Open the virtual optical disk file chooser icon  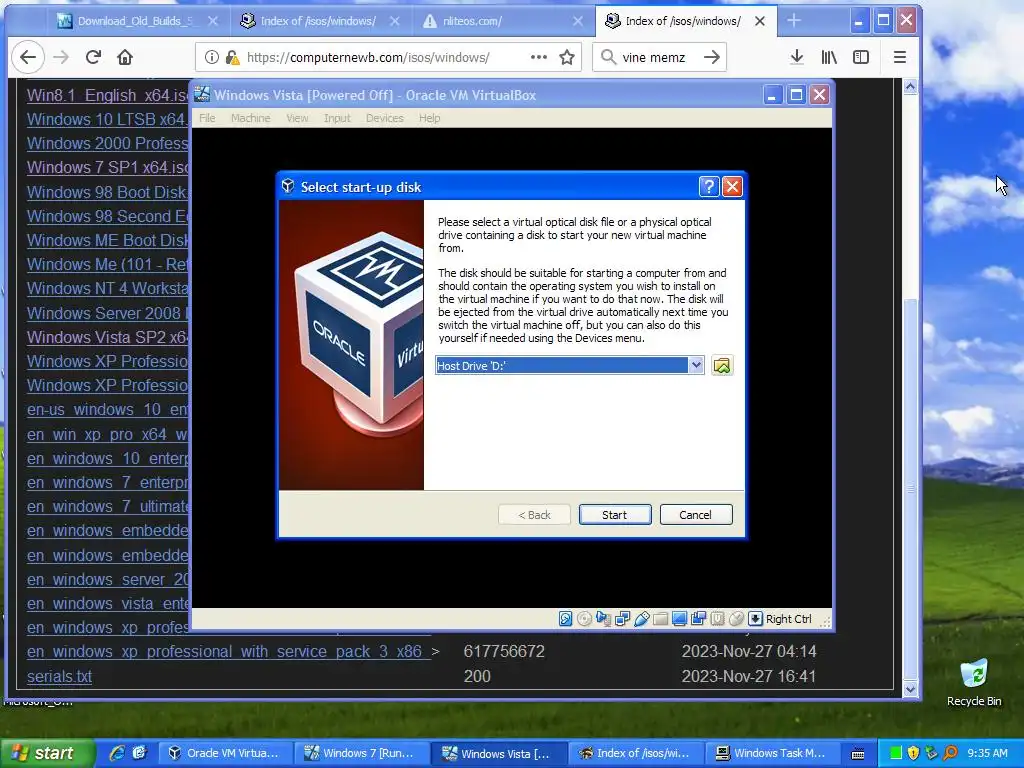click(x=722, y=366)
